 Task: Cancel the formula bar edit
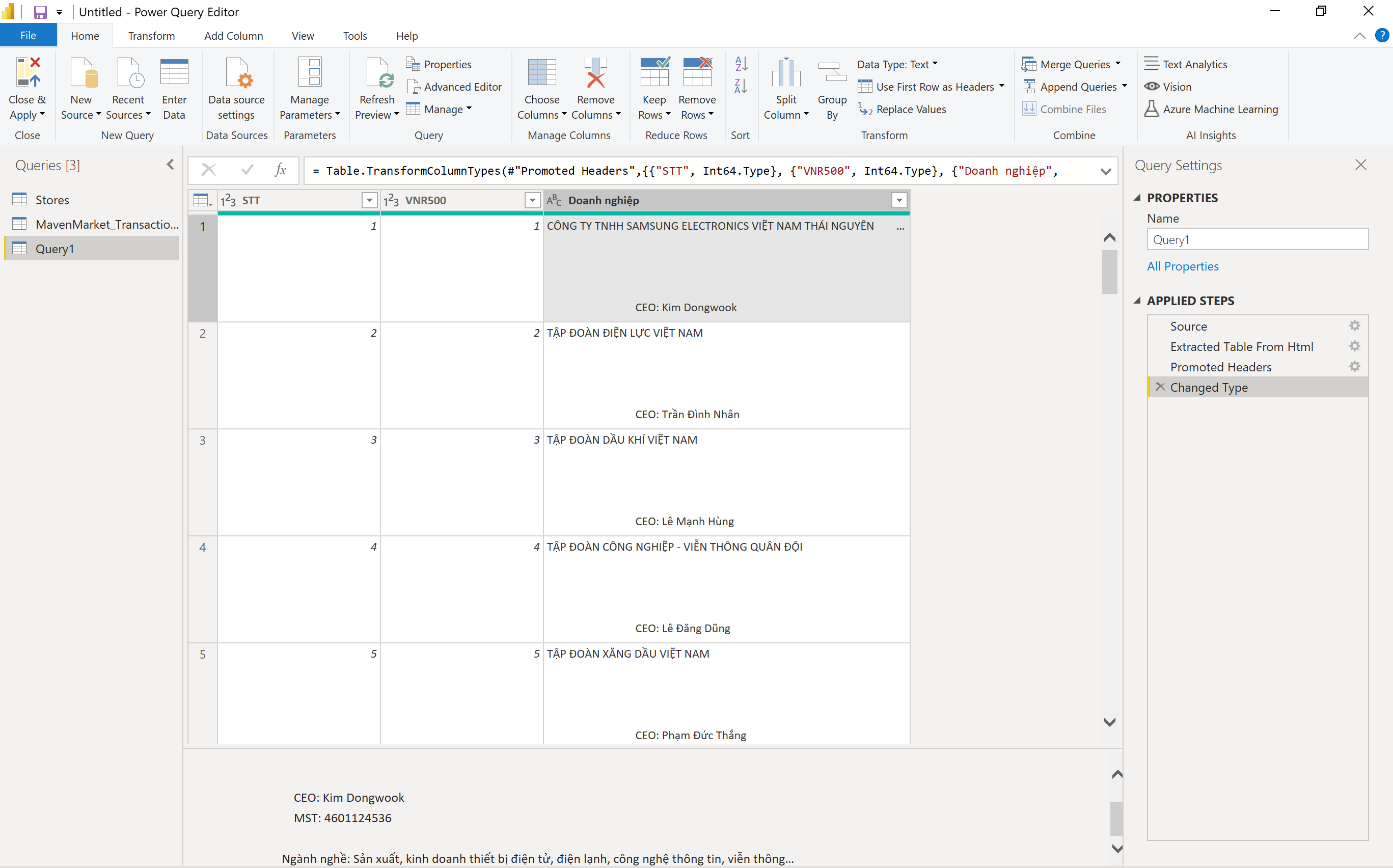(x=208, y=170)
